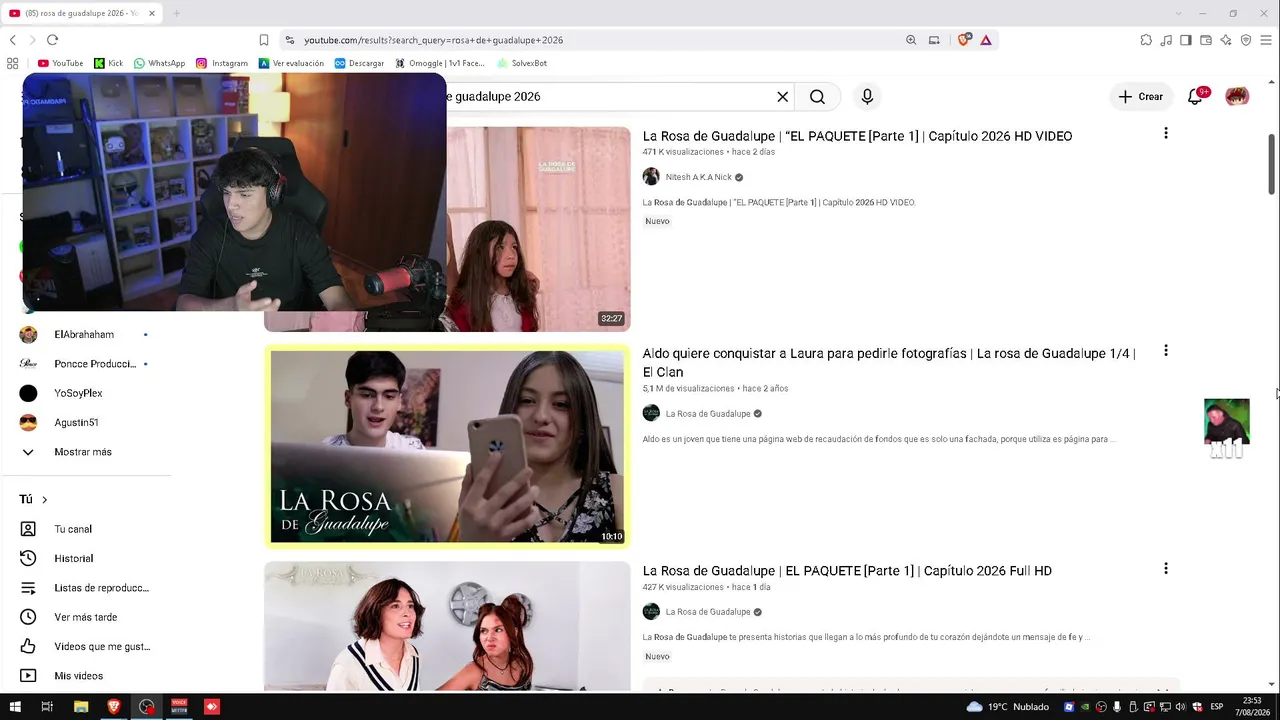The image size is (1280, 720).
Task: Toggle the browser sidebar panel icon
Action: [x=1186, y=40]
